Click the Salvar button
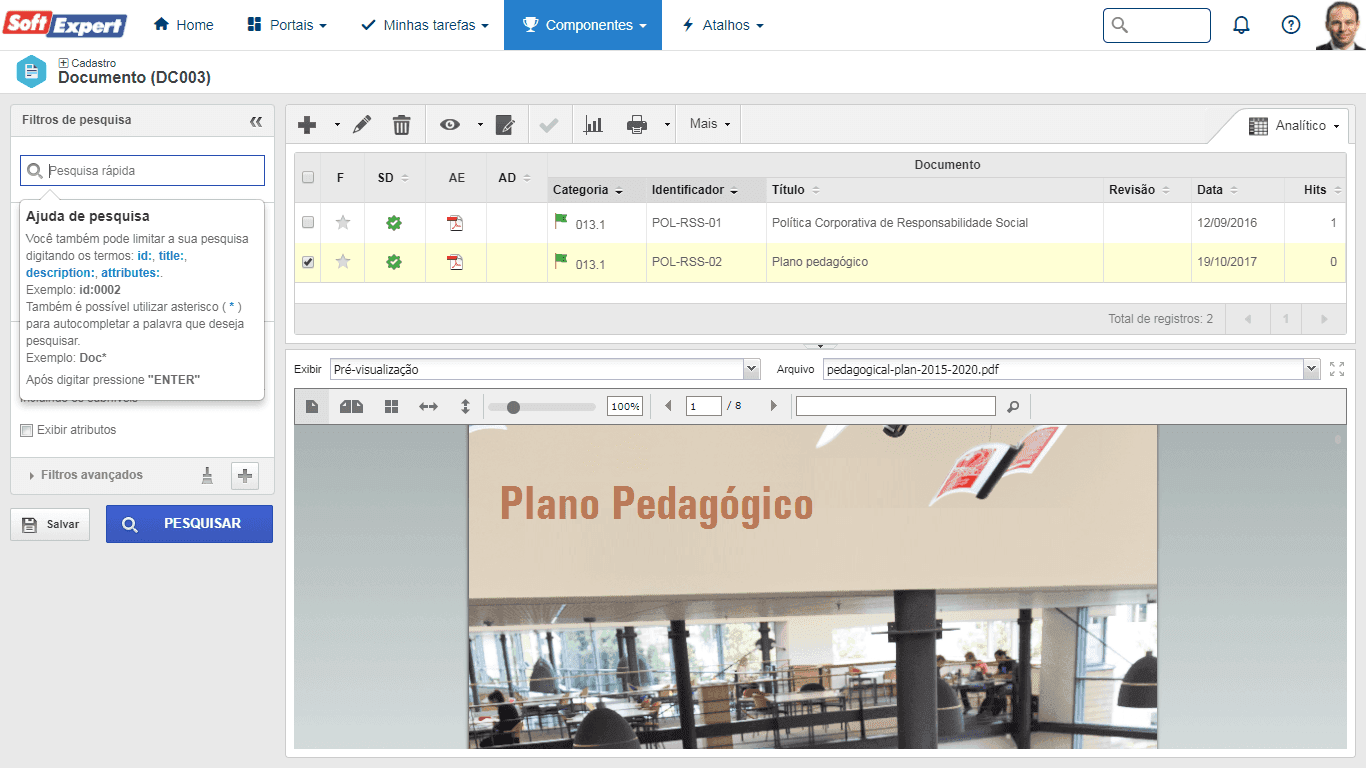Screen dimensions: 1366x768 pyautogui.click(x=50, y=524)
